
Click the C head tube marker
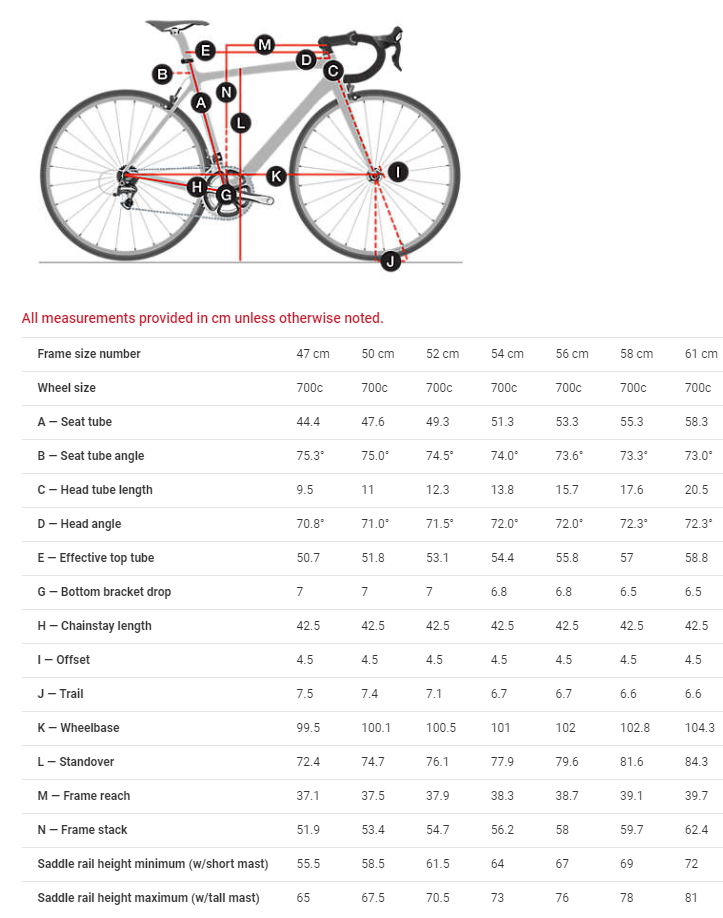pyautogui.click(x=333, y=70)
